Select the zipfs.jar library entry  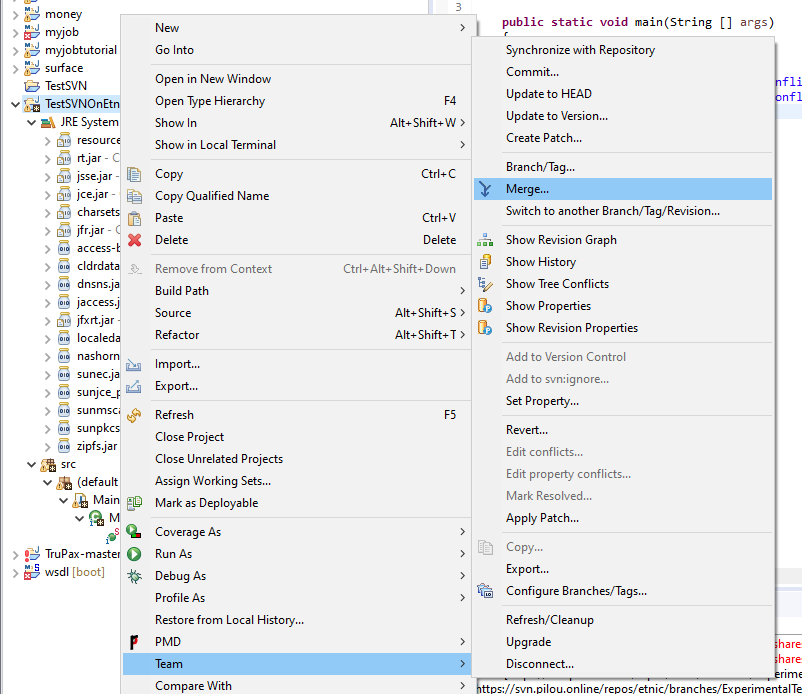click(96, 446)
